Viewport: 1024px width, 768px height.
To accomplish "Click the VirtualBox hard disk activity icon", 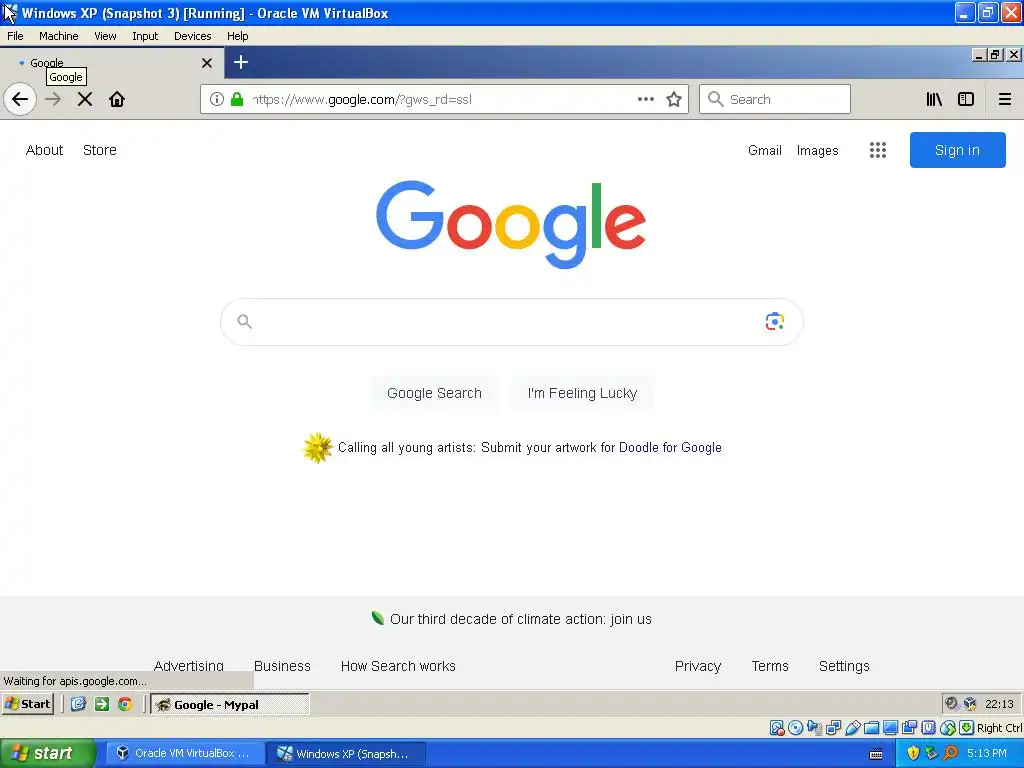I will tap(776, 728).
